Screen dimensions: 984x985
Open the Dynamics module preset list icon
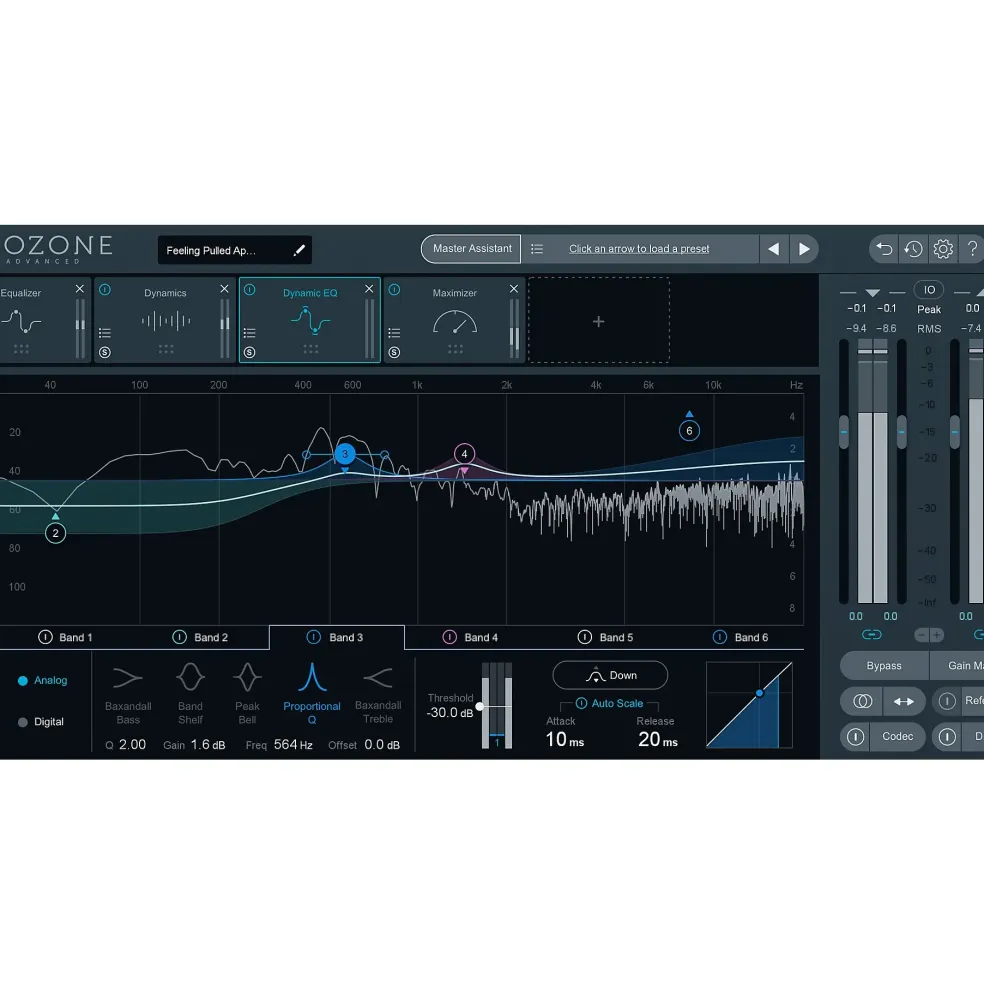click(x=105, y=333)
